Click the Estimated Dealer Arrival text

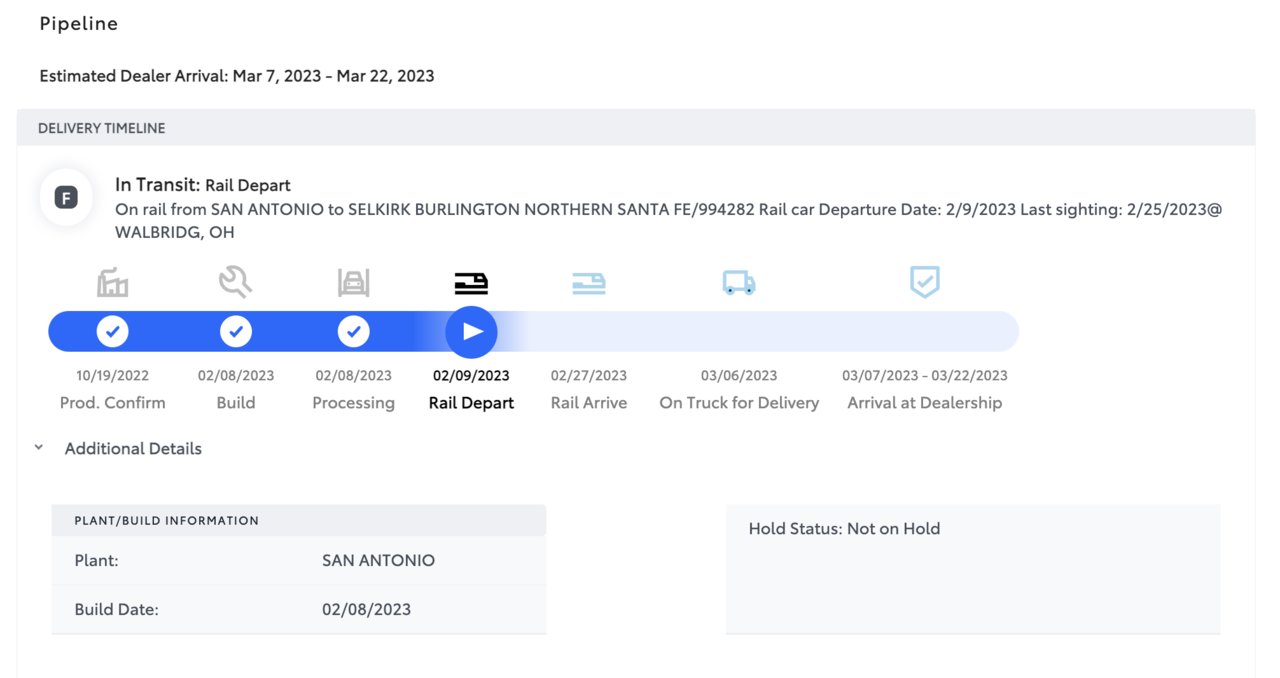[237, 76]
